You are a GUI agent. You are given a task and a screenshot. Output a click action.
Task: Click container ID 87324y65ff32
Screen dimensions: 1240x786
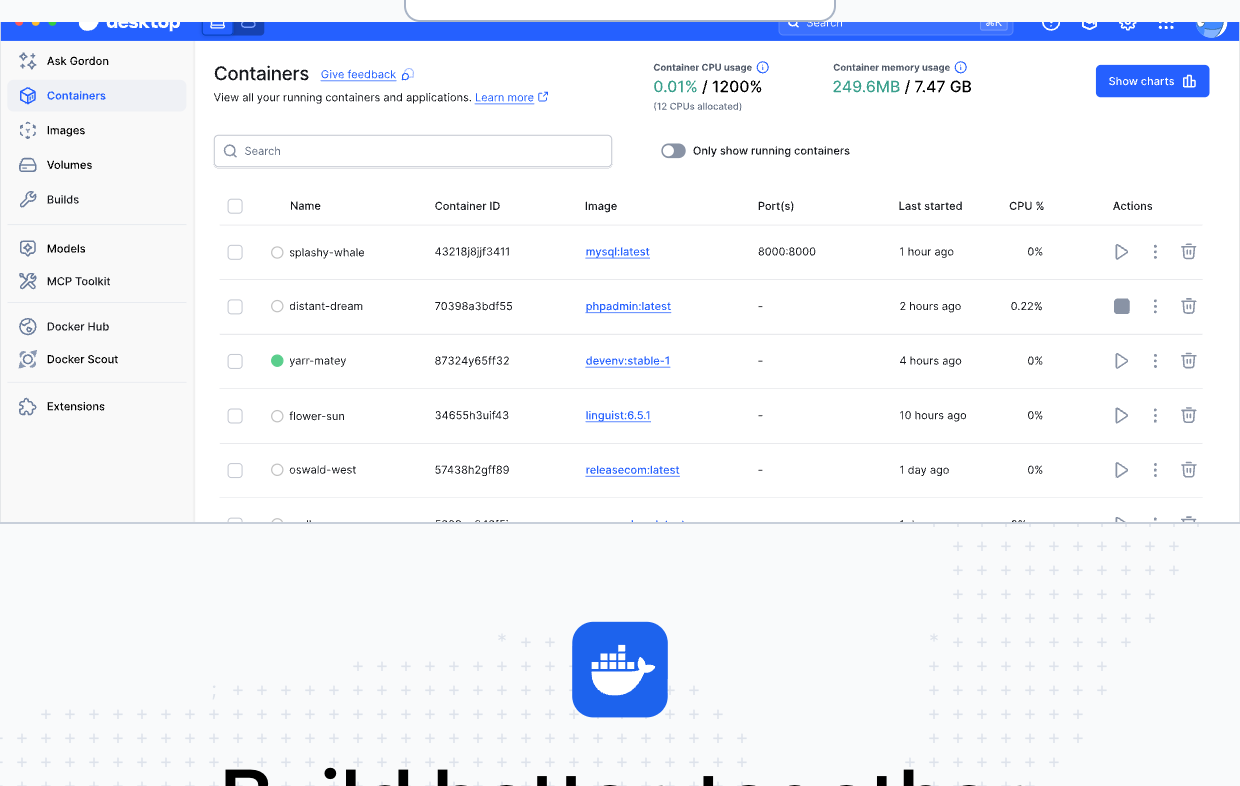click(x=472, y=361)
